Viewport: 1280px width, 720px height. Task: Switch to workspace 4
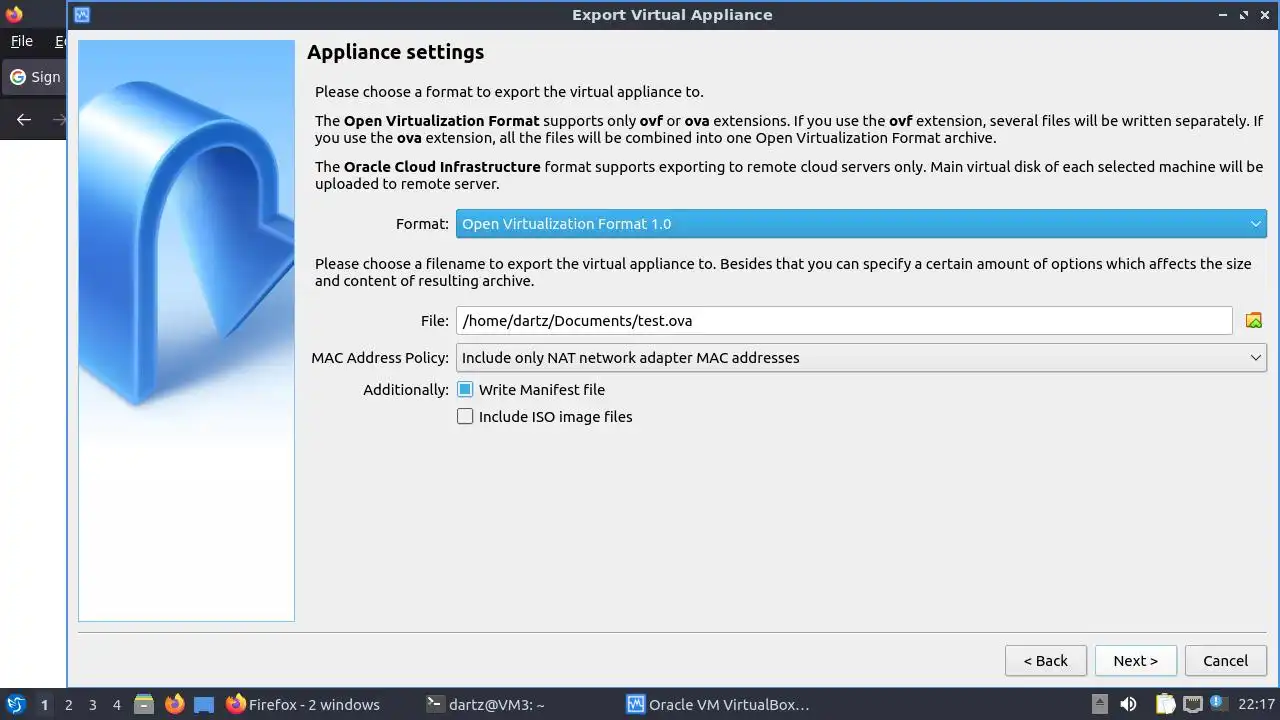(116, 704)
